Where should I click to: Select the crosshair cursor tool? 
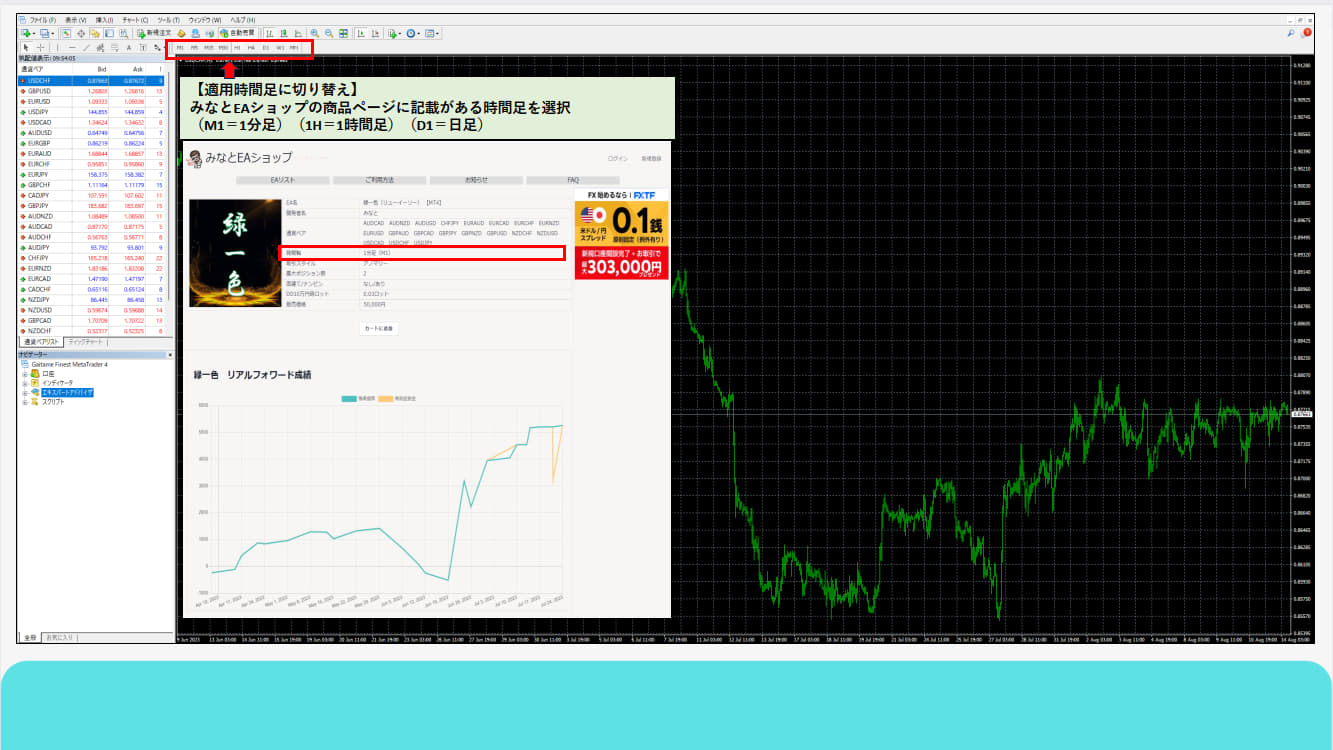(x=40, y=47)
